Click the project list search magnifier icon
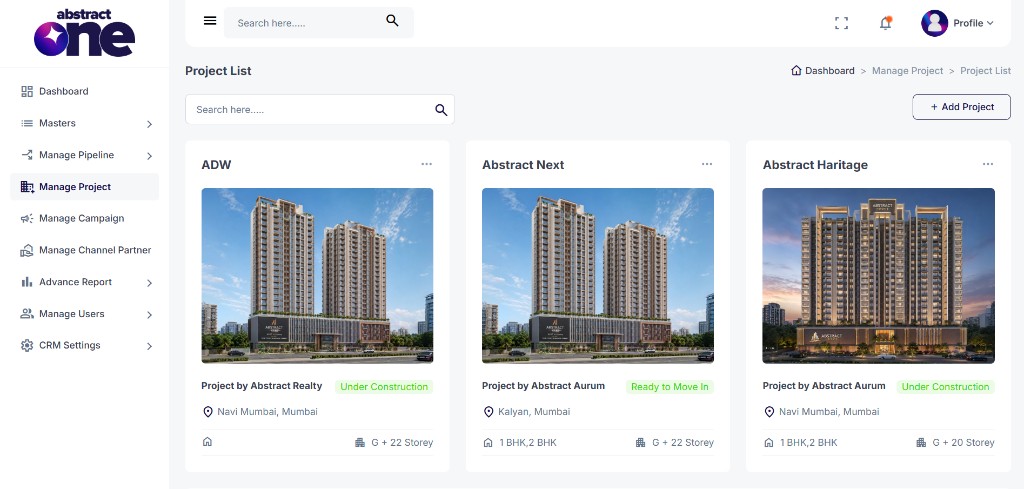 (x=441, y=110)
